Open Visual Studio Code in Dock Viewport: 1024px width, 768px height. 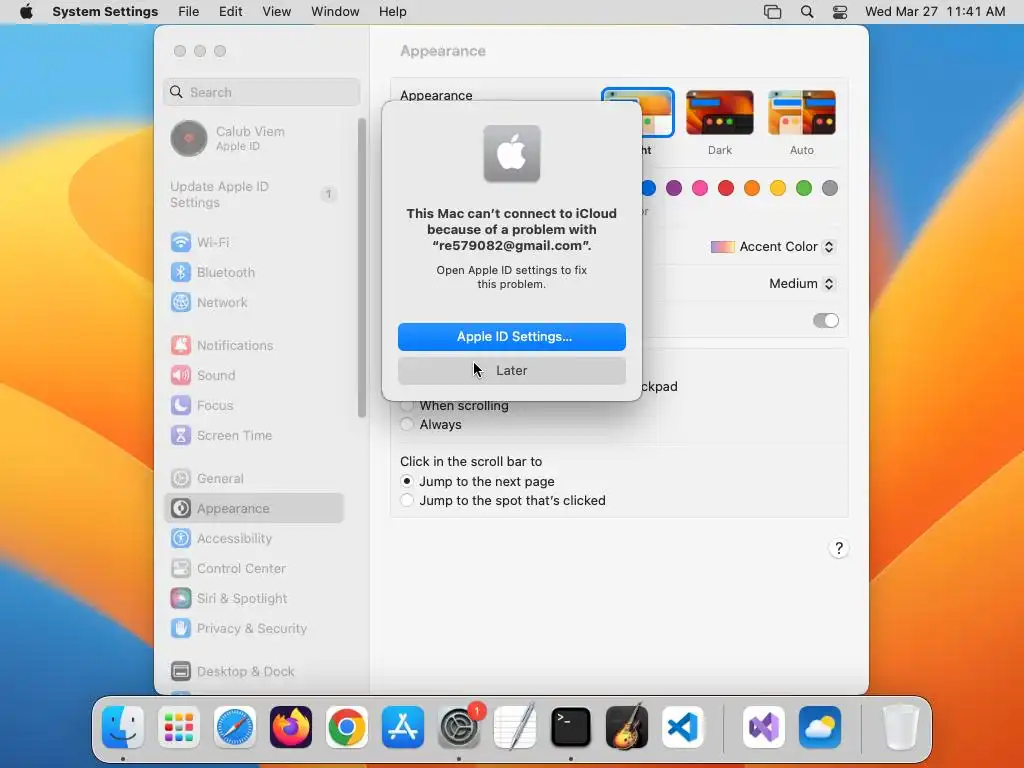point(682,727)
